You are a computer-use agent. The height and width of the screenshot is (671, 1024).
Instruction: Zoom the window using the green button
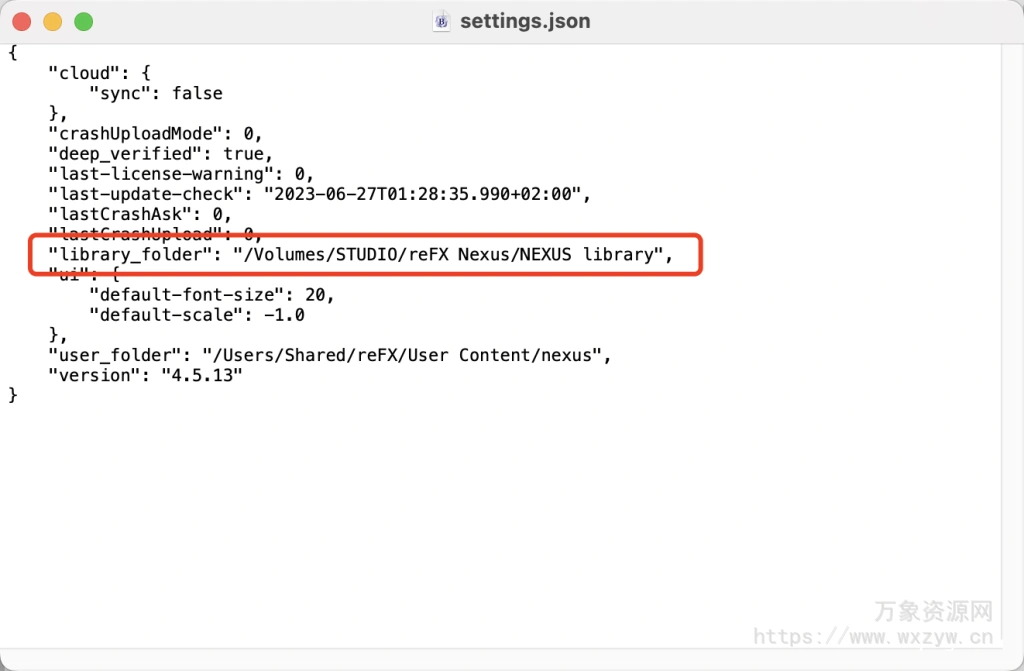[x=83, y=21]
